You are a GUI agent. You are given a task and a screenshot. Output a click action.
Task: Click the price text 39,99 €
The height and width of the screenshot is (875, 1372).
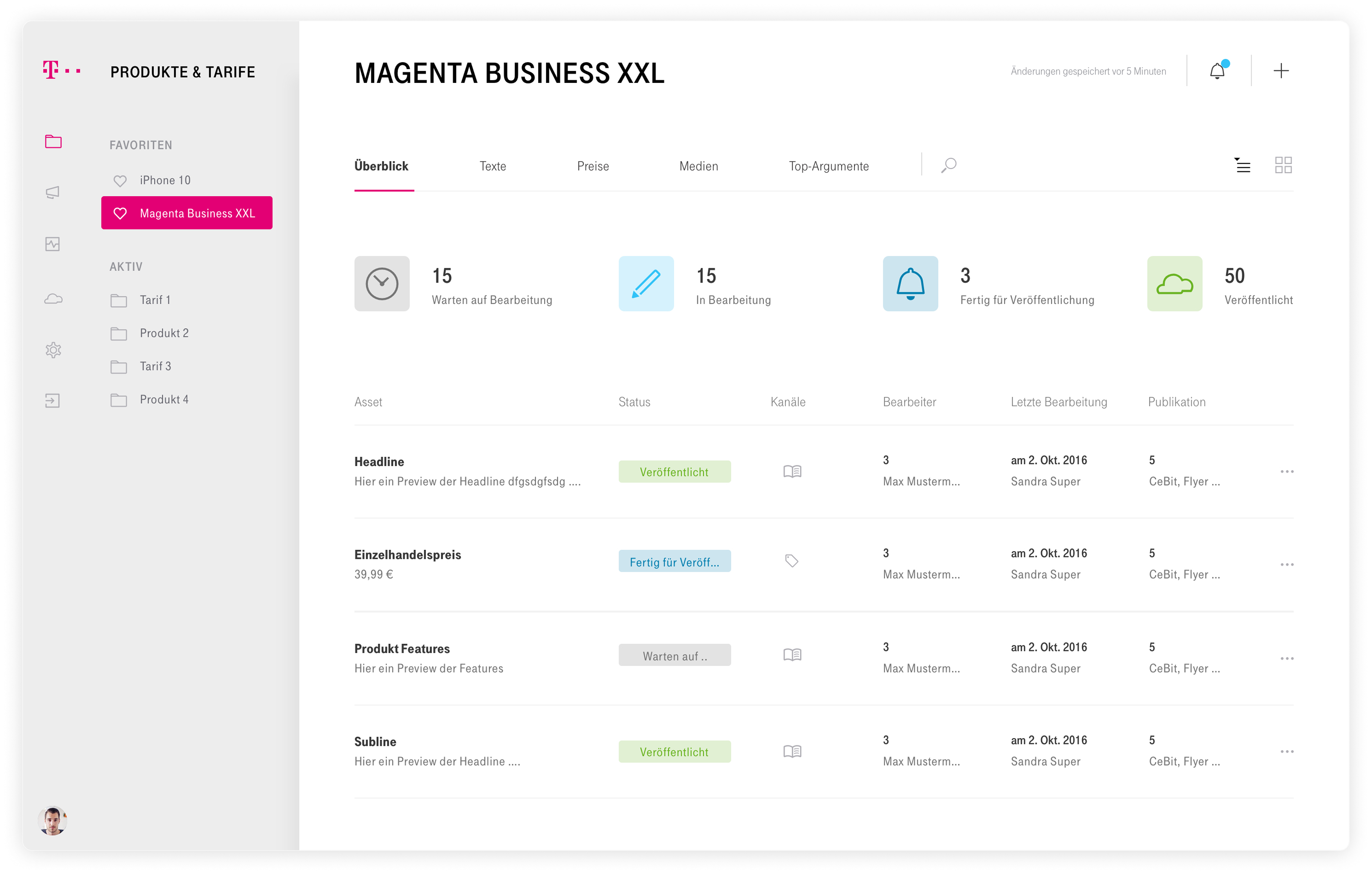[374, 575]
